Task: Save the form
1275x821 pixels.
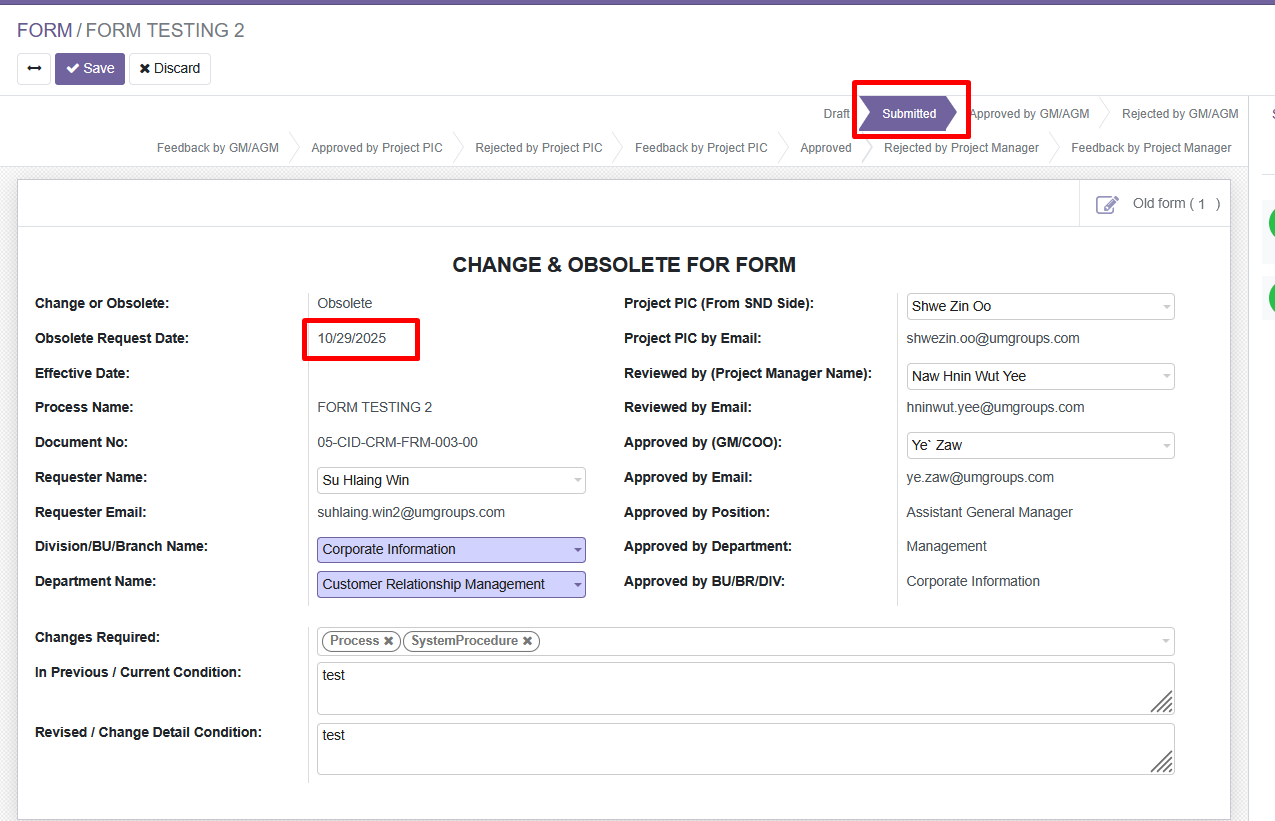Action: 90,69
